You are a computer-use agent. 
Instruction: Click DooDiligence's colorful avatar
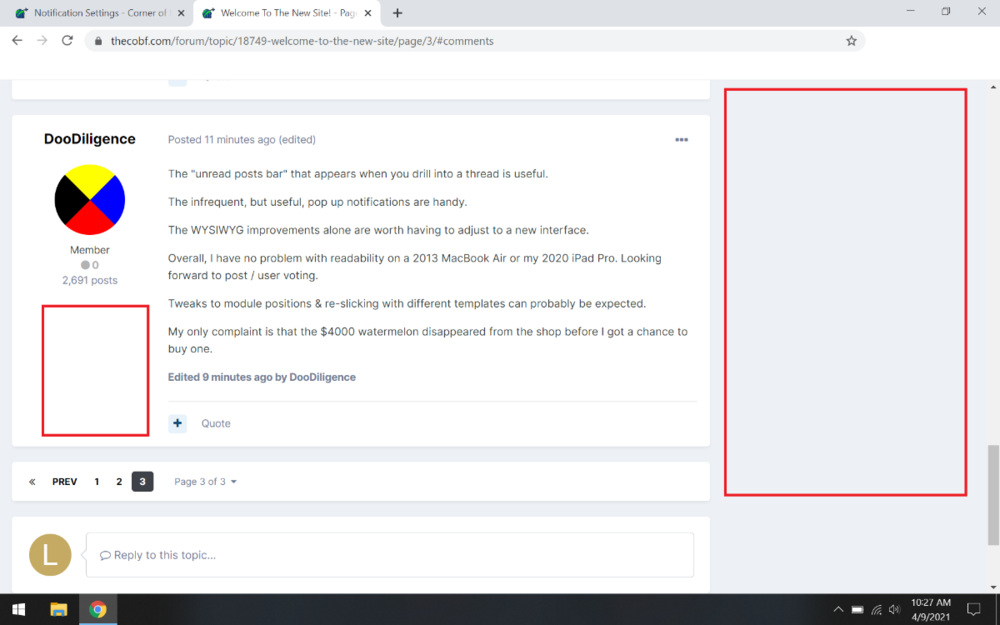click(x=89, y=200)
